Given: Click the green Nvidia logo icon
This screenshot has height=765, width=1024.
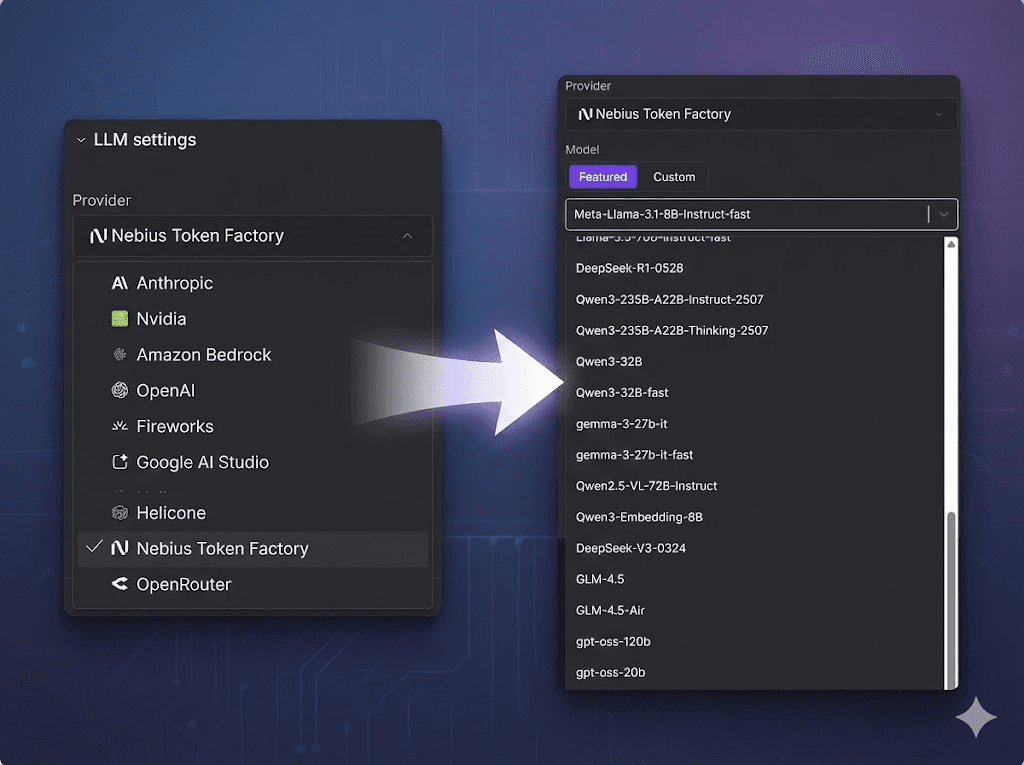Looking at the screenshot, I should (120, 319).
